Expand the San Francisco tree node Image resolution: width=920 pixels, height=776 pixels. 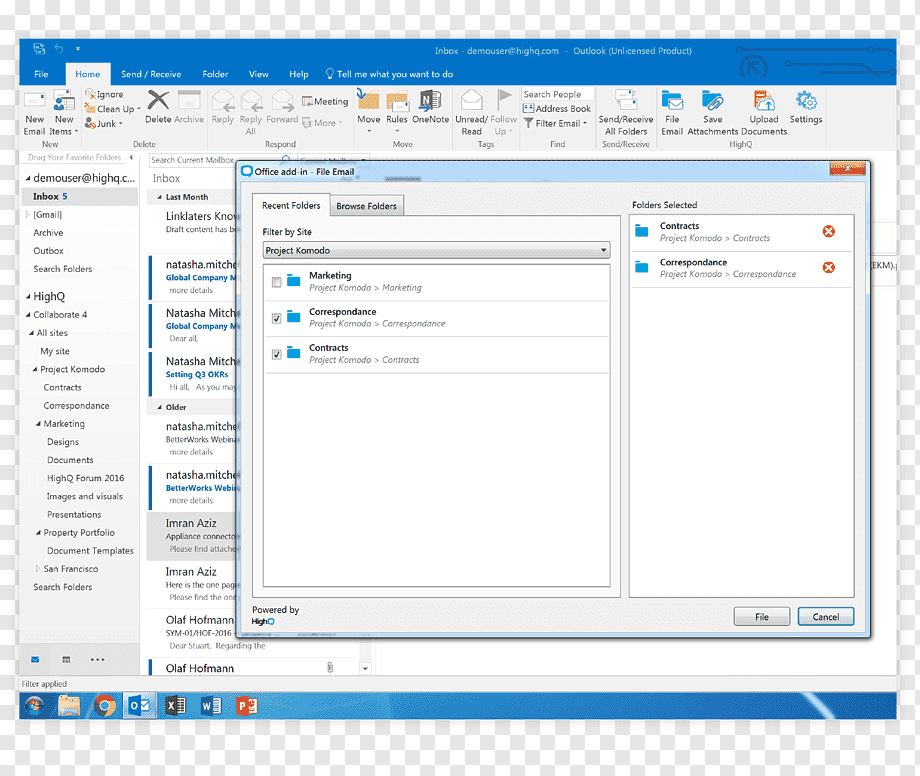[x=38, y=568]
